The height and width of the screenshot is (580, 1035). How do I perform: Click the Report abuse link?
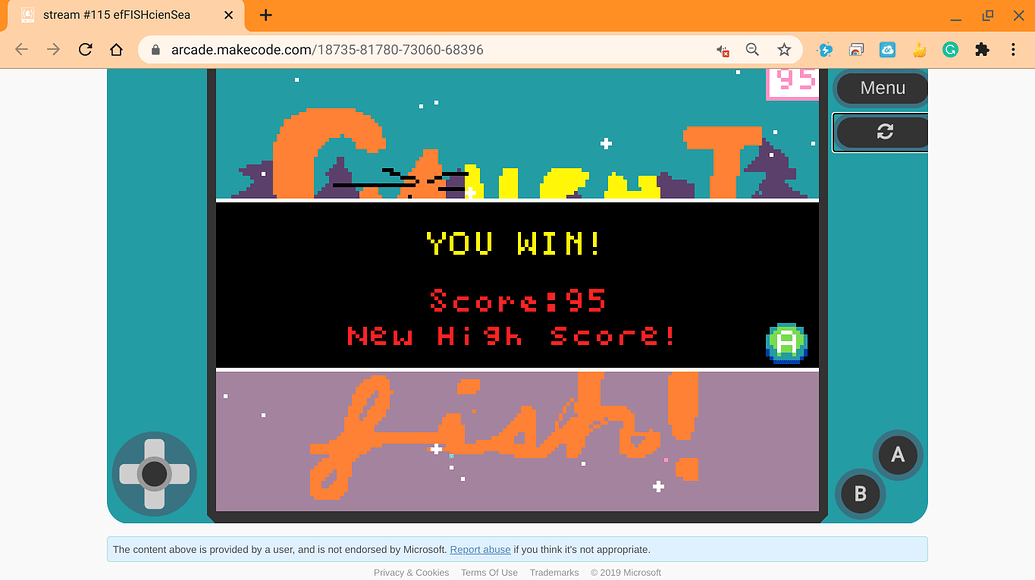[x=480, y=549]
